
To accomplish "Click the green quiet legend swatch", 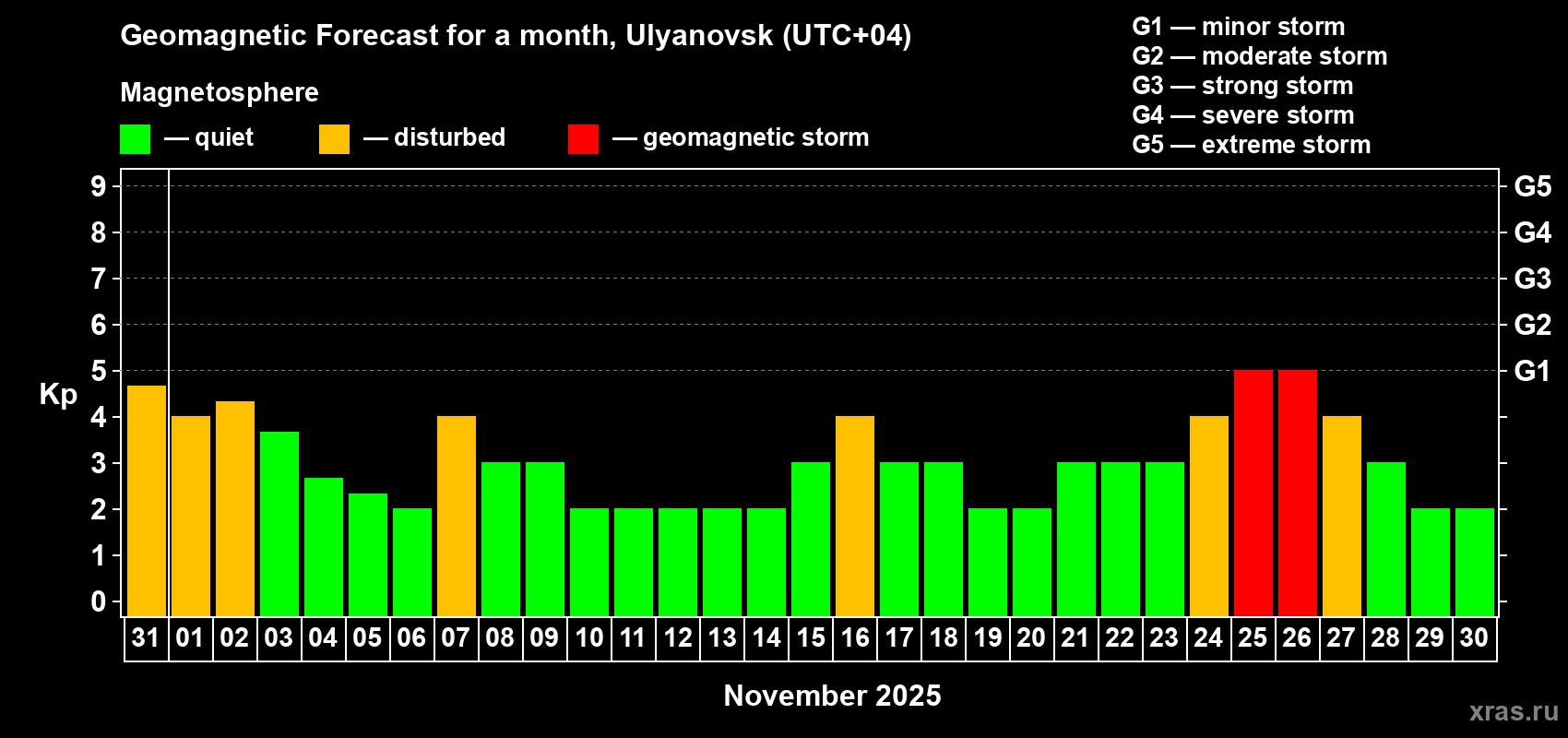I will pyautogui.click(x=136, y=139).
